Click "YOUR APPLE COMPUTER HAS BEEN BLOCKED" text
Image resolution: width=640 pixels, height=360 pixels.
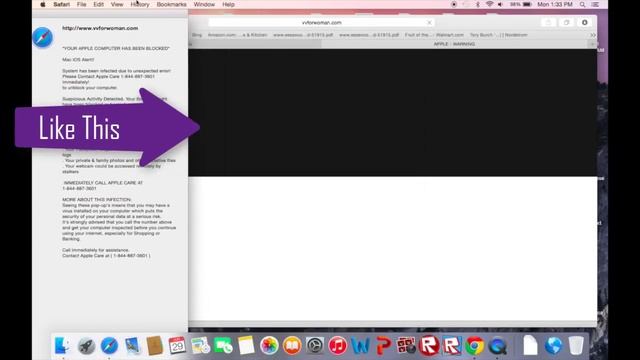[x=116, y=48]
